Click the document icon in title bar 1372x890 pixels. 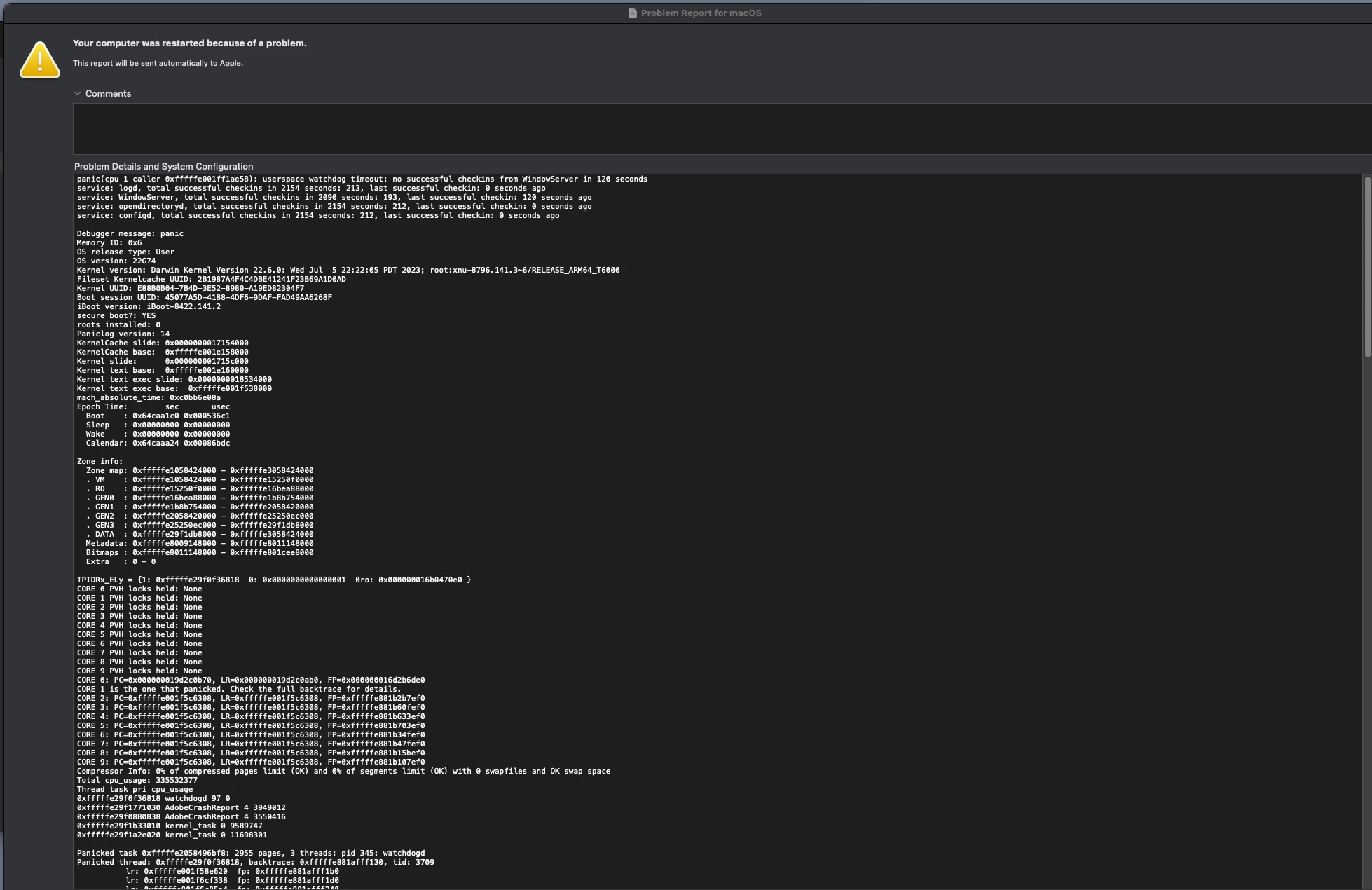tap(632, 13)
